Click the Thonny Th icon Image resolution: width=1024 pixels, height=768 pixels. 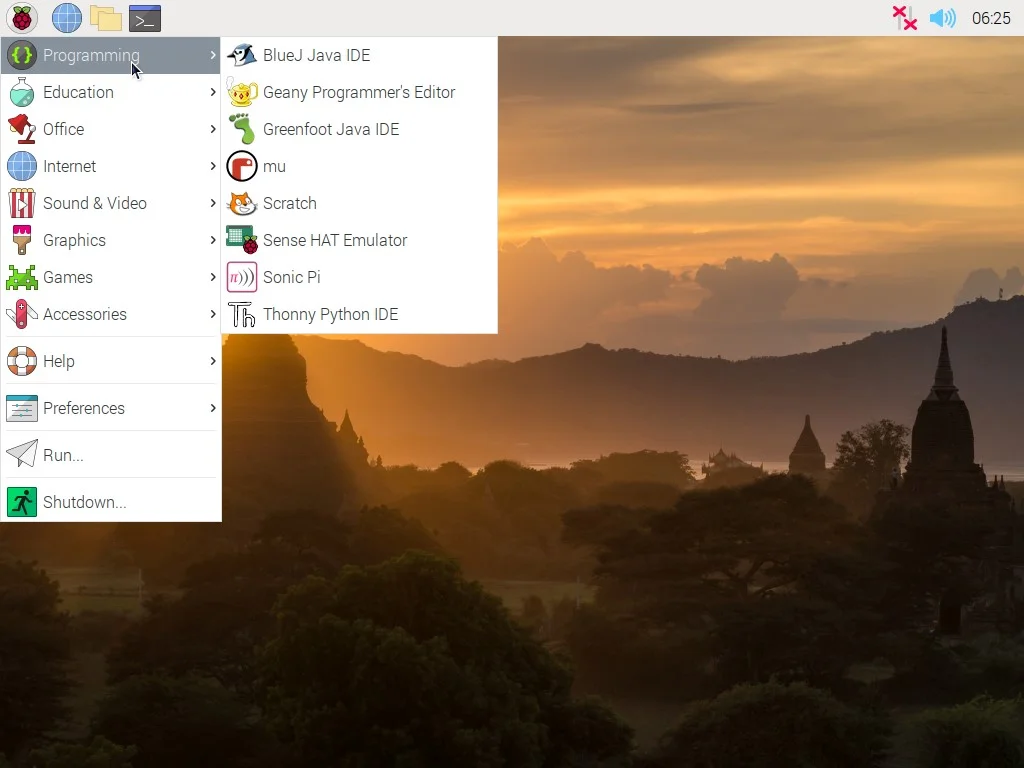click(x=242, y=314)
